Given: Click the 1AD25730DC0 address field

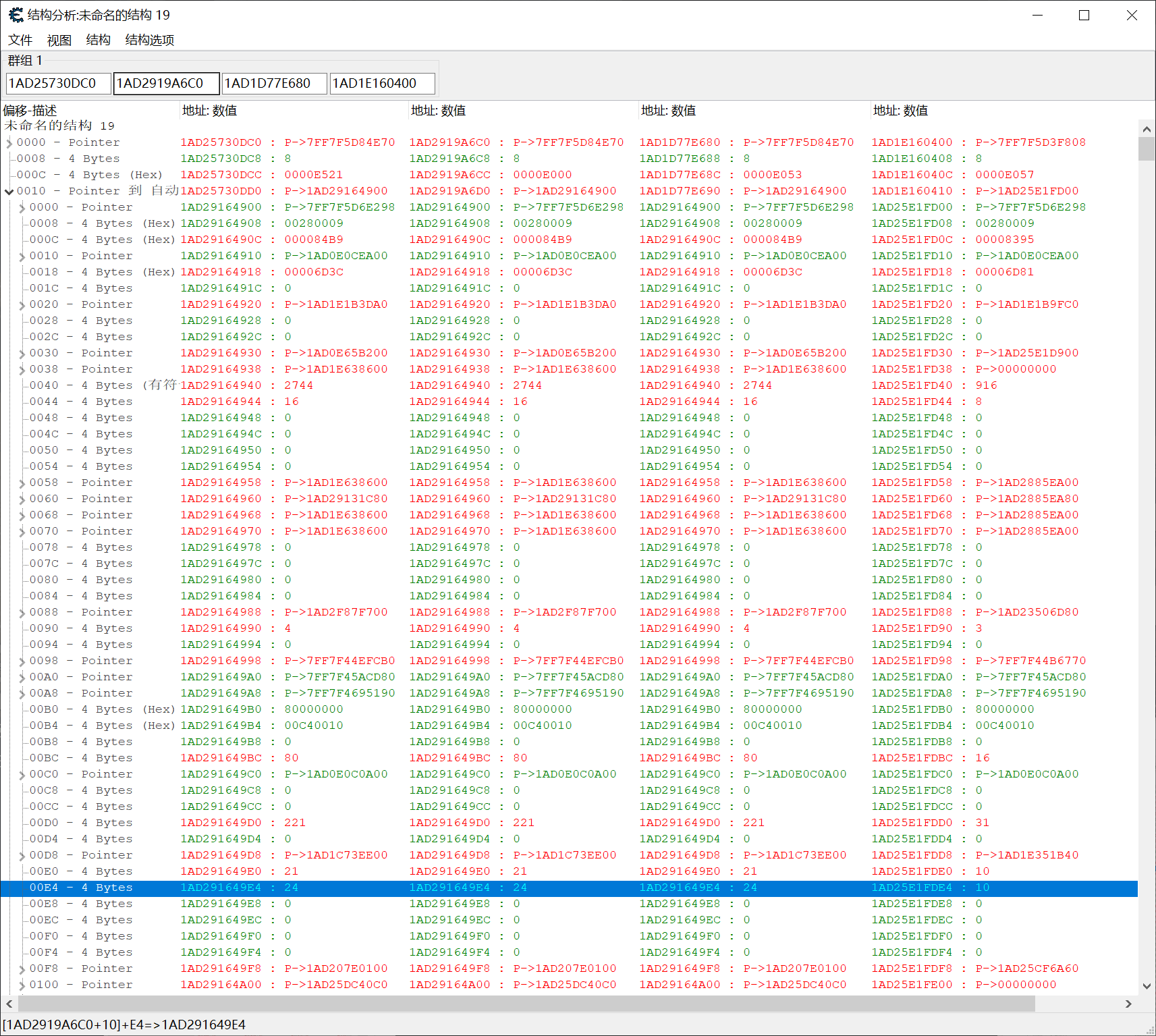Looking at the screenshot, I should pos(58,83).
